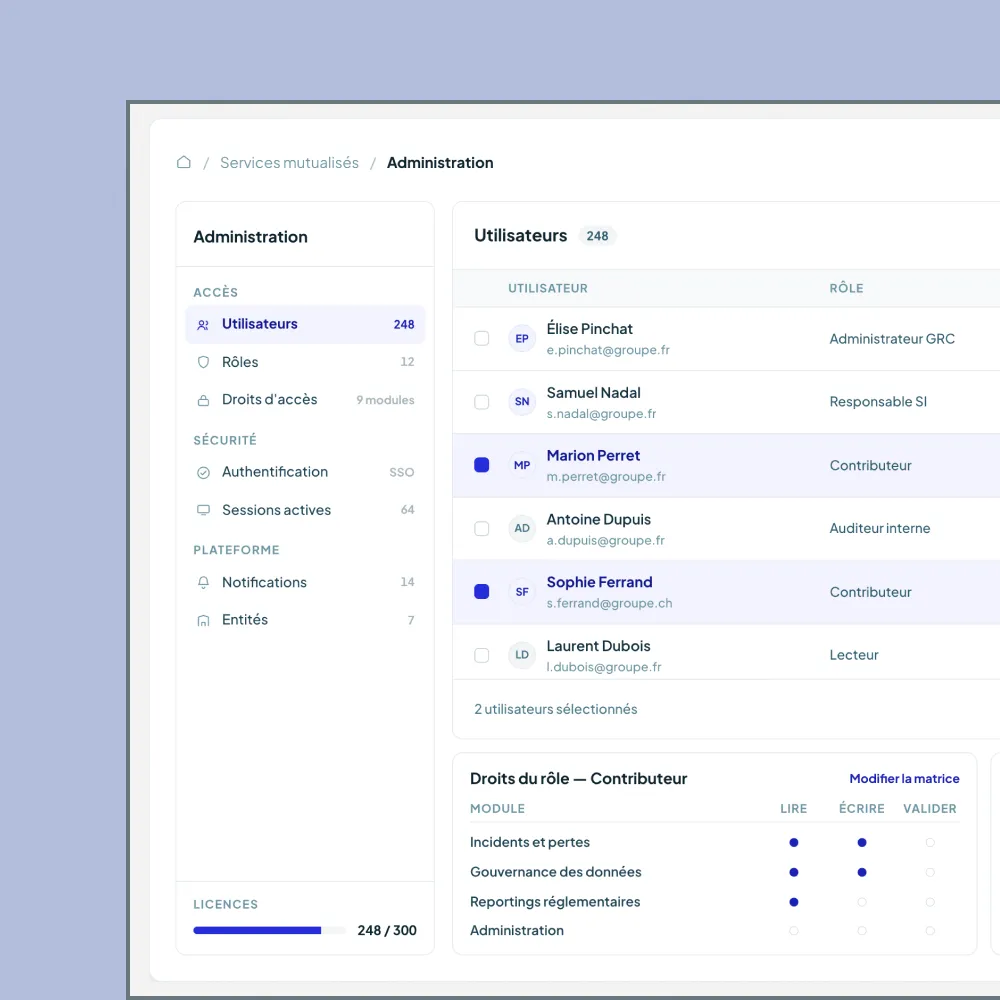The width and height of the screenshot is (1000, 1000).
Task: Click the Rôles shield icon
Action: tap(203, 362)
